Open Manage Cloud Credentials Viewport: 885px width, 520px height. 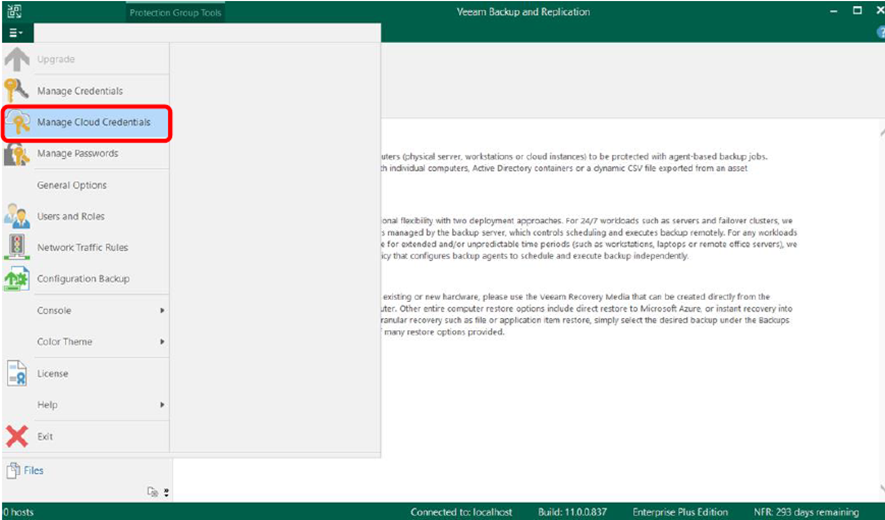pyautogui.click(x=85, y=122)
